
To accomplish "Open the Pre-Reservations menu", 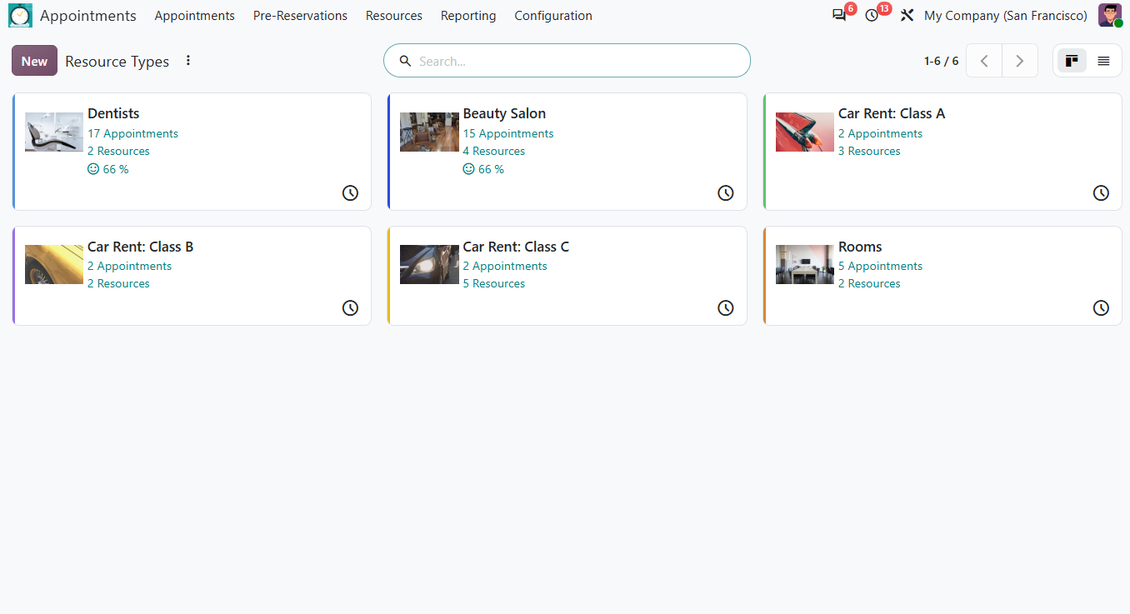I will coord(300,16).
